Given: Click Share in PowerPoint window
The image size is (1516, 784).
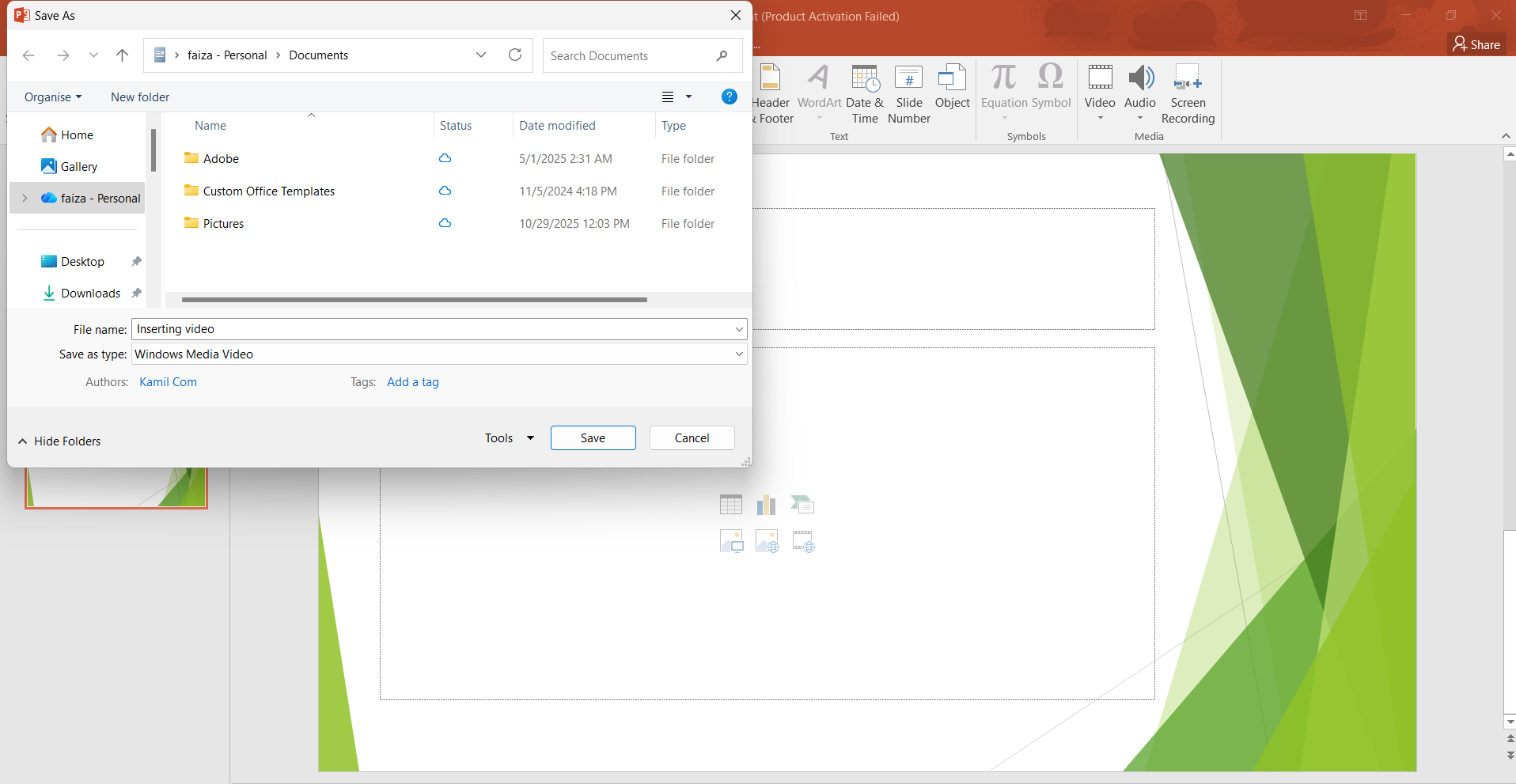Looking at the screenshot, I should click(x=1477, y=44).
